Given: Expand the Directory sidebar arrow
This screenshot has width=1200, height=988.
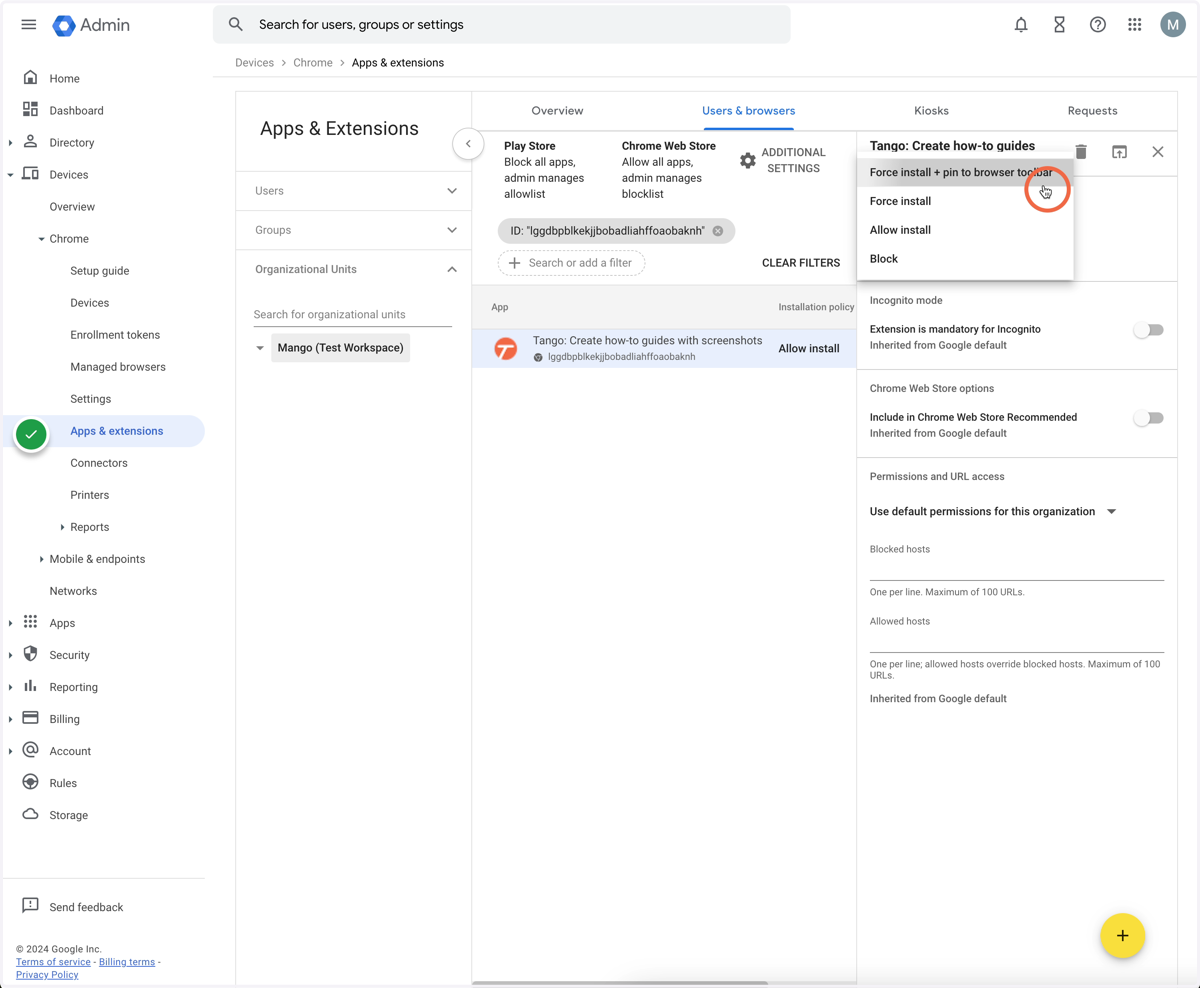Looking at the screenshot, I should pyautogui.click(x=10, y=143).
